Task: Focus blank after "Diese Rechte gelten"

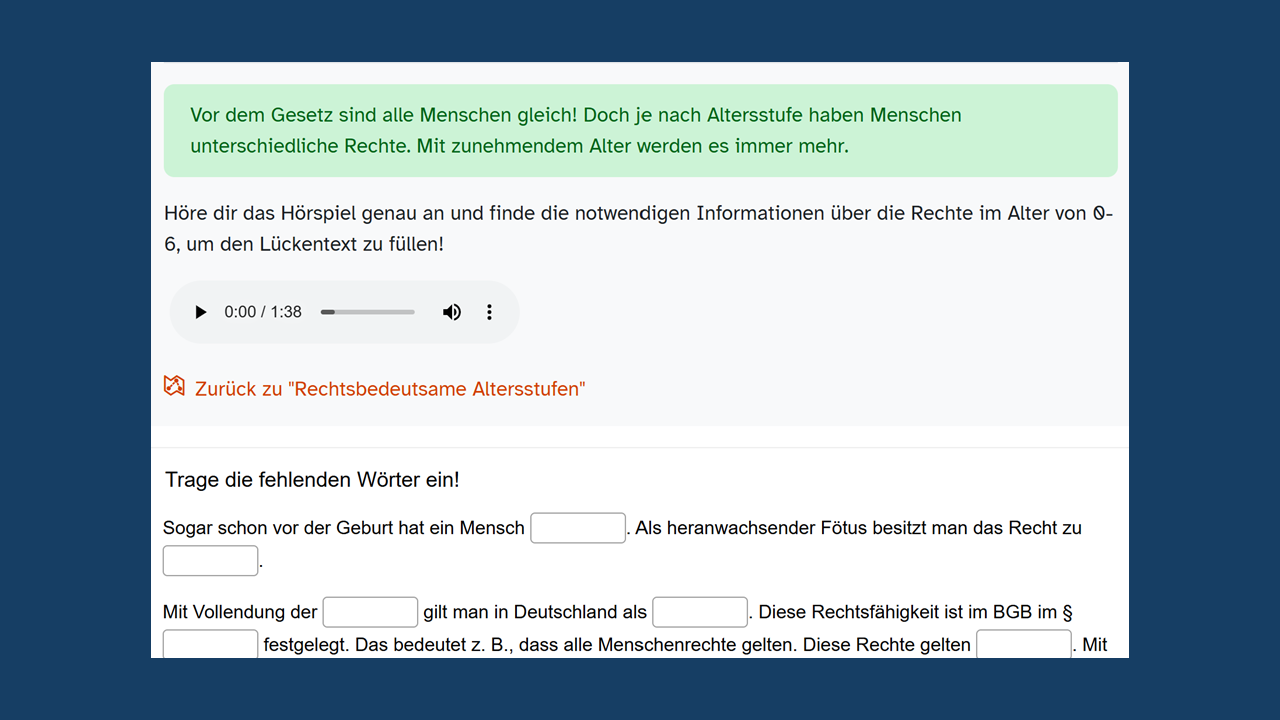Action: 1023,644
